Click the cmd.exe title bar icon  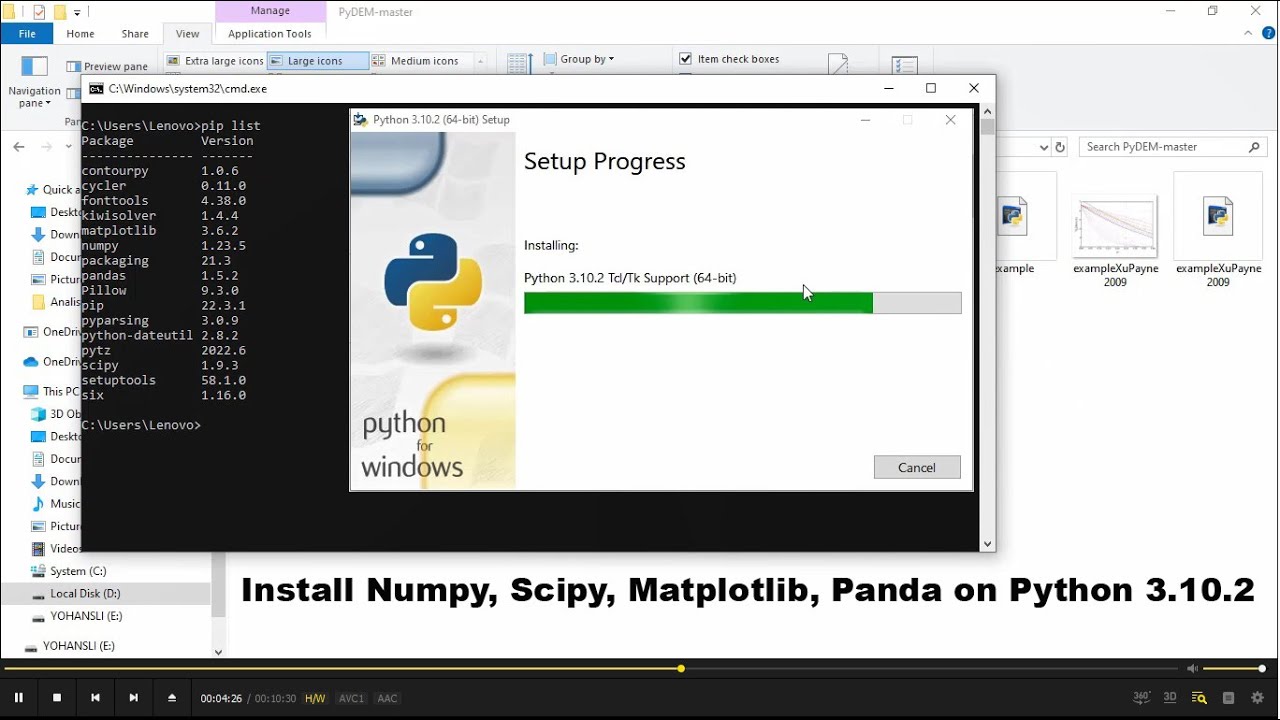(96, 89)
